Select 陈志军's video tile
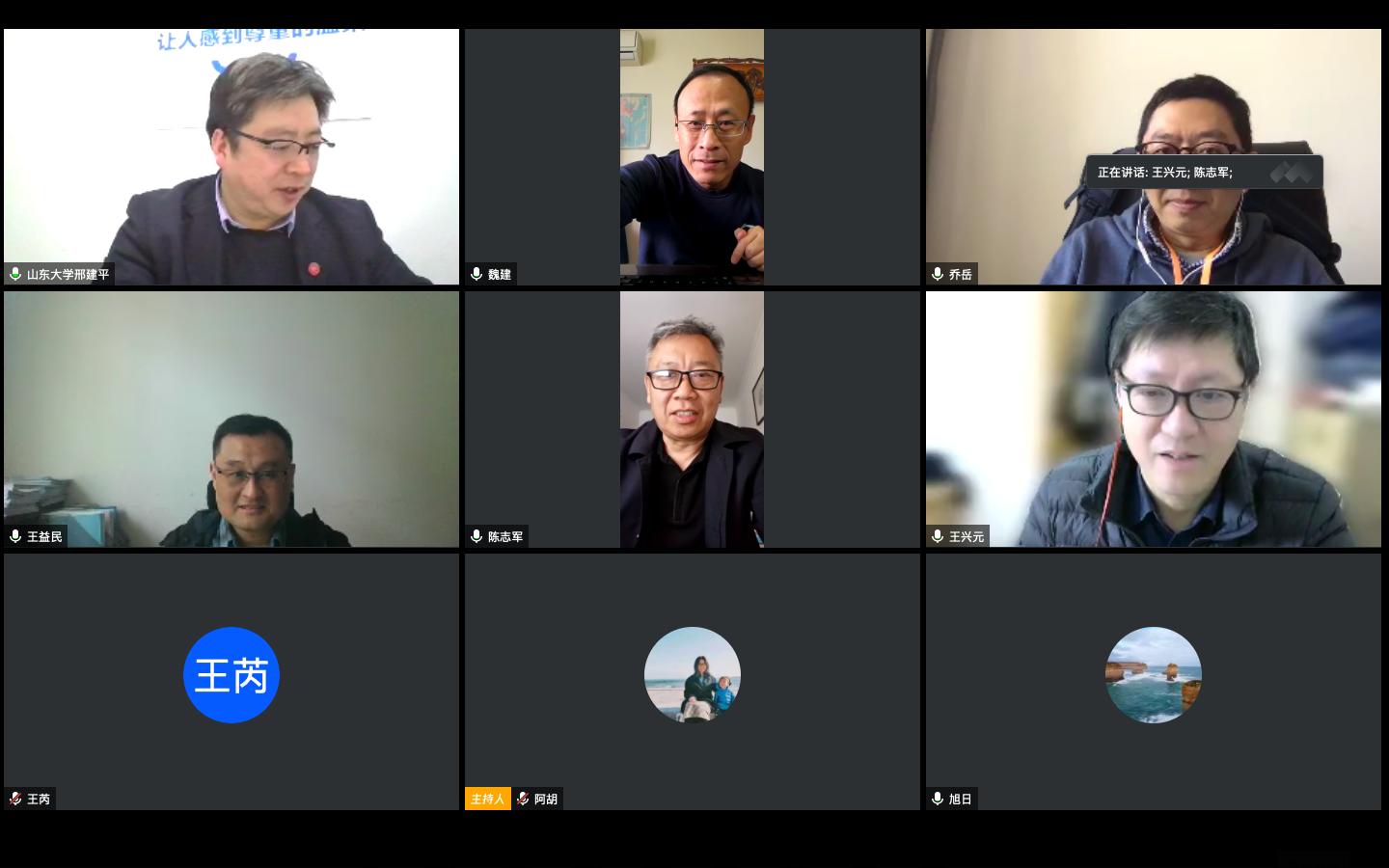This screenshot has height=868, width=1389. click(693, 420)
